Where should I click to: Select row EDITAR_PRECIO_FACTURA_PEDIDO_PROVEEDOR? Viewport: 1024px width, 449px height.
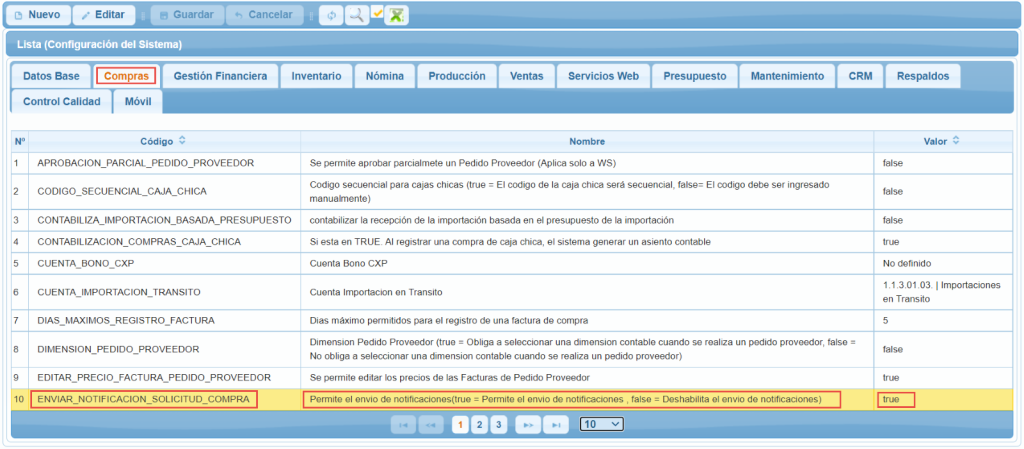(x=513, y=377)
